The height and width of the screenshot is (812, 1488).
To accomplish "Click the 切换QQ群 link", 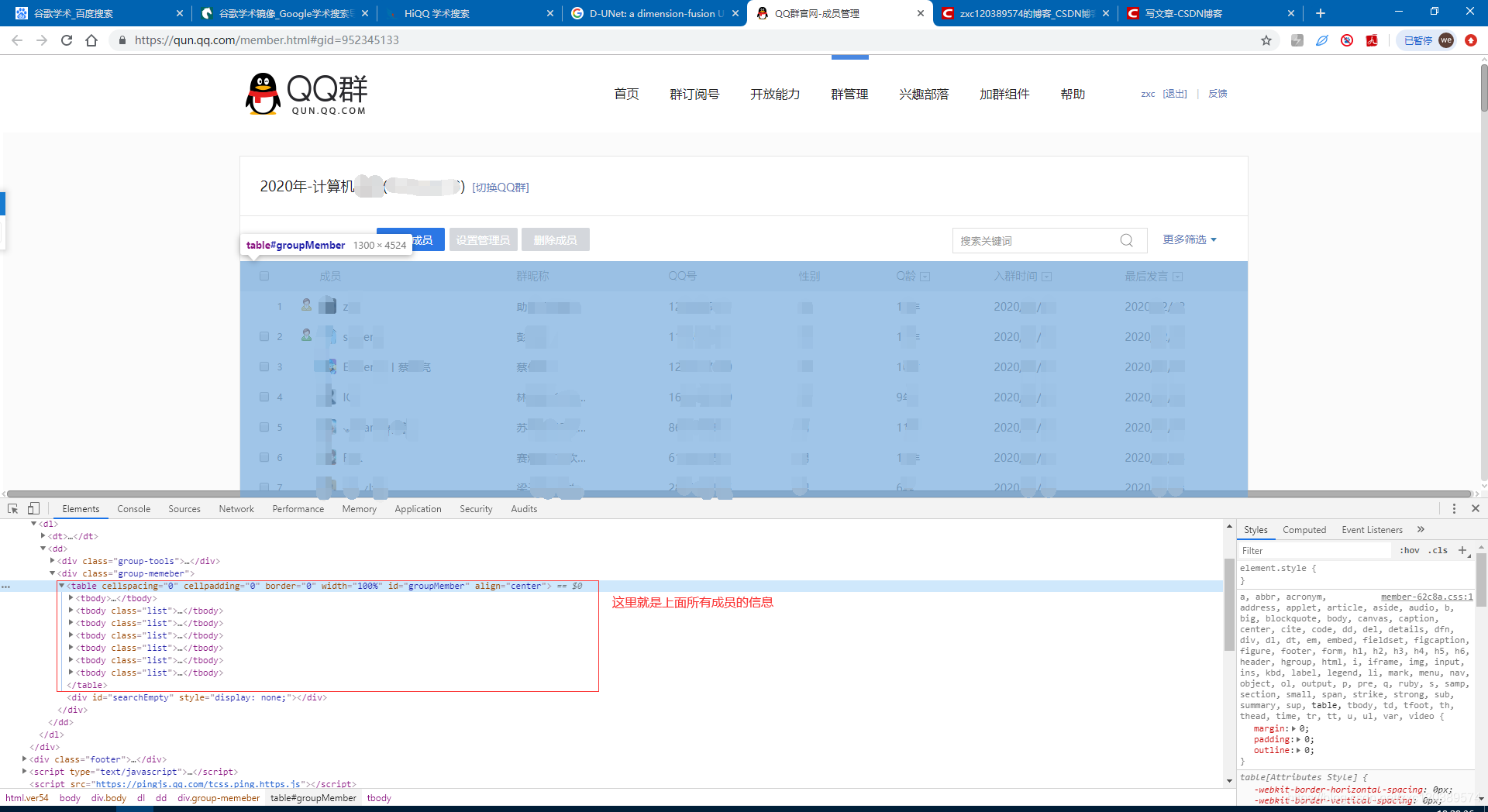I will point(501,188).
